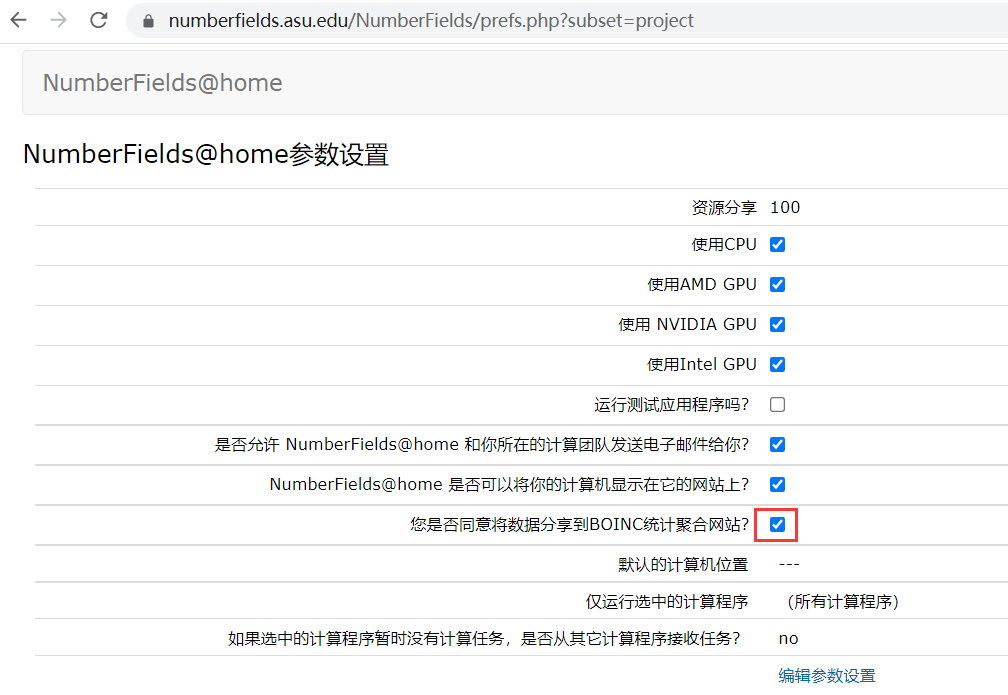The width and height of the screenshot is (1008, 695).
Task: Click the 默认的计算机位置 value ---
Action: (x=789, y=564)
